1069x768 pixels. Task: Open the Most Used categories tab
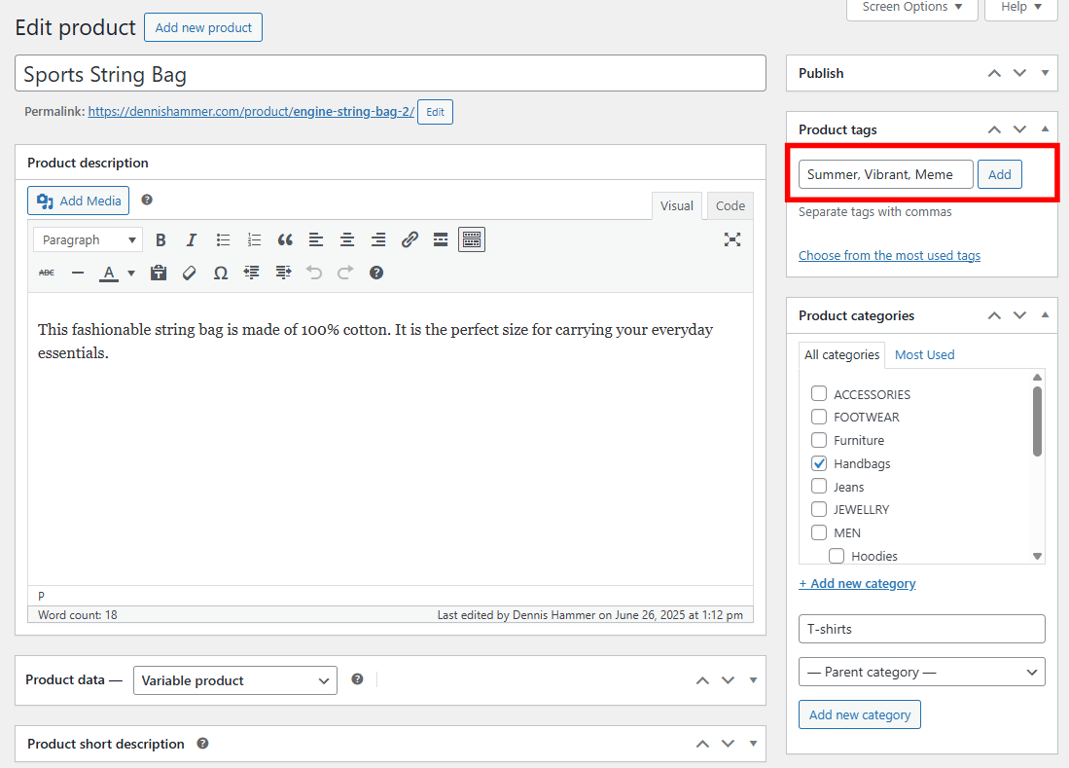coord(924,354)
